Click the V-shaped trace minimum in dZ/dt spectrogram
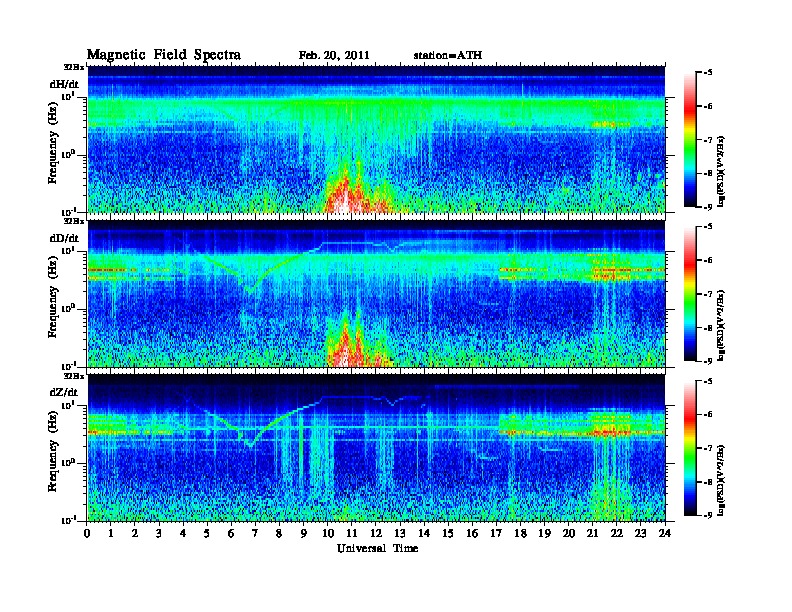 click(250, 445)
